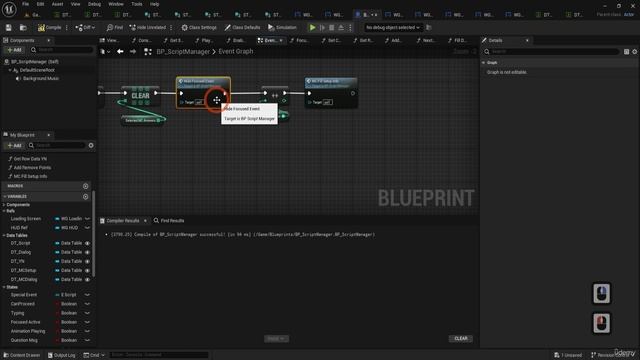Image resolution: width=640 pixels, height=360 pixels.
Task: Select Background Music component
Action: [x=40, y=78]
